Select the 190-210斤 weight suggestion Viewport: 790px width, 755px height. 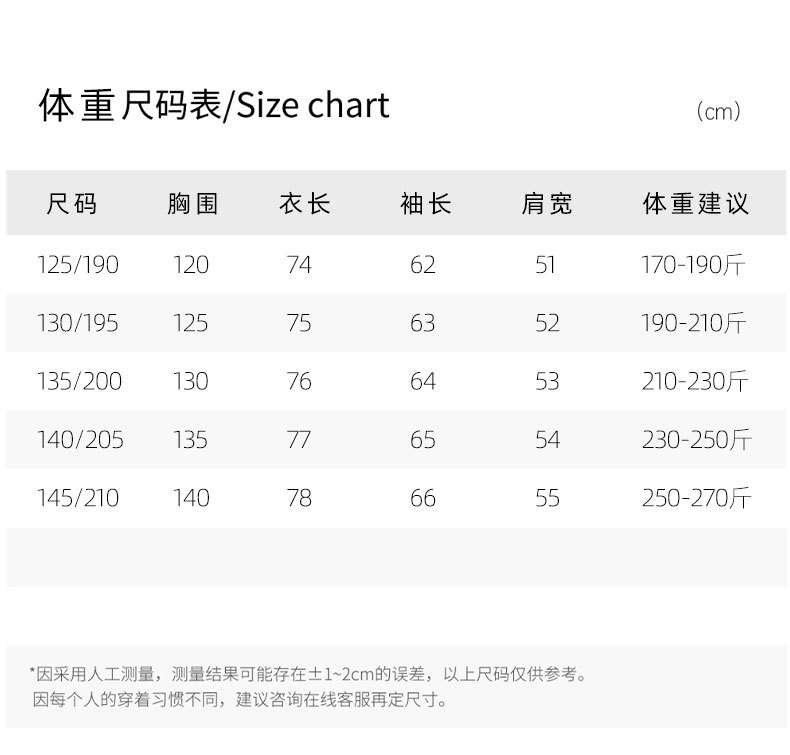pos(694,323)
